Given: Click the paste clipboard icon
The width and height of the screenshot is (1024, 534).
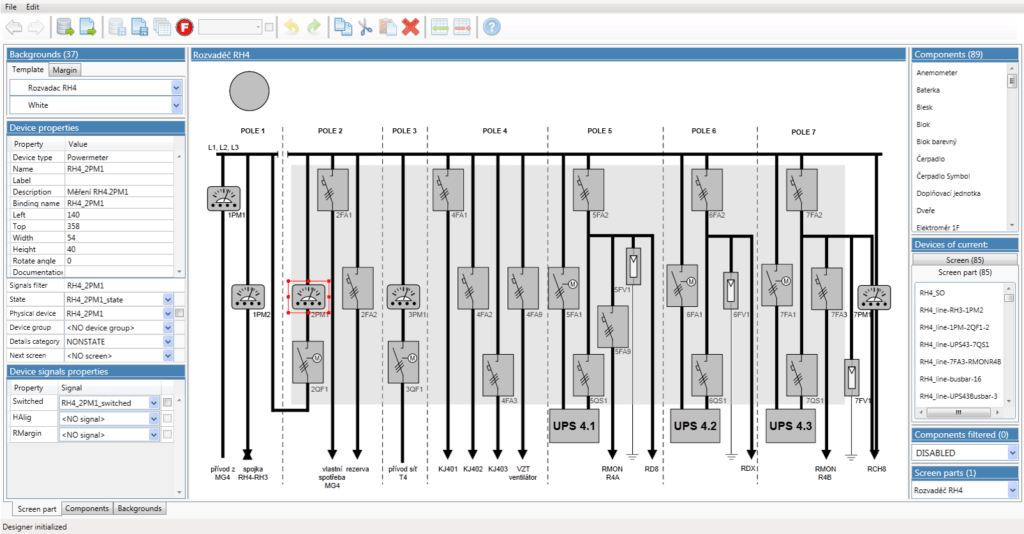Looking at the screenshot, I should click(387, 27).
